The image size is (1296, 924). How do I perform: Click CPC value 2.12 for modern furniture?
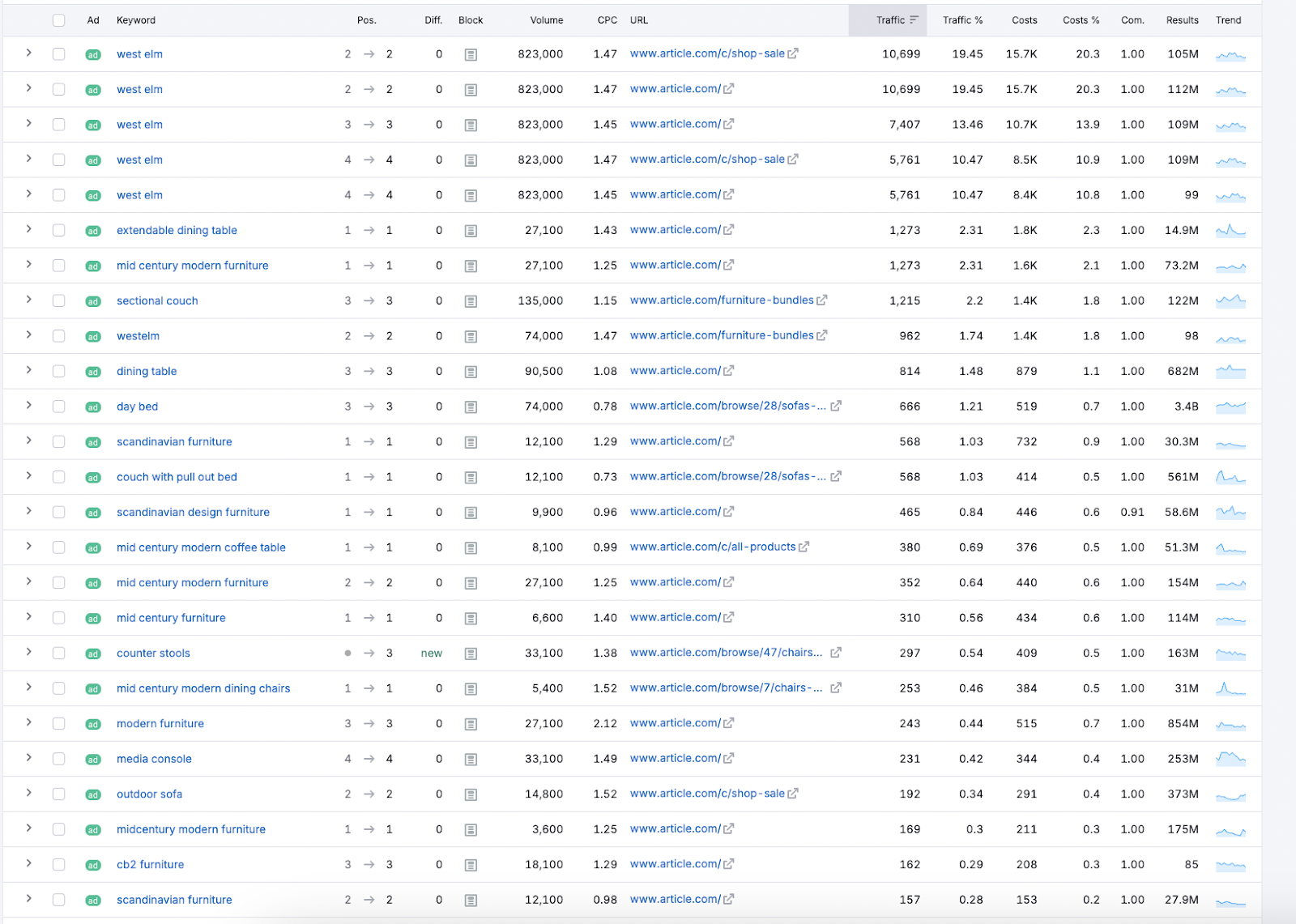click(x=605, y=724)
